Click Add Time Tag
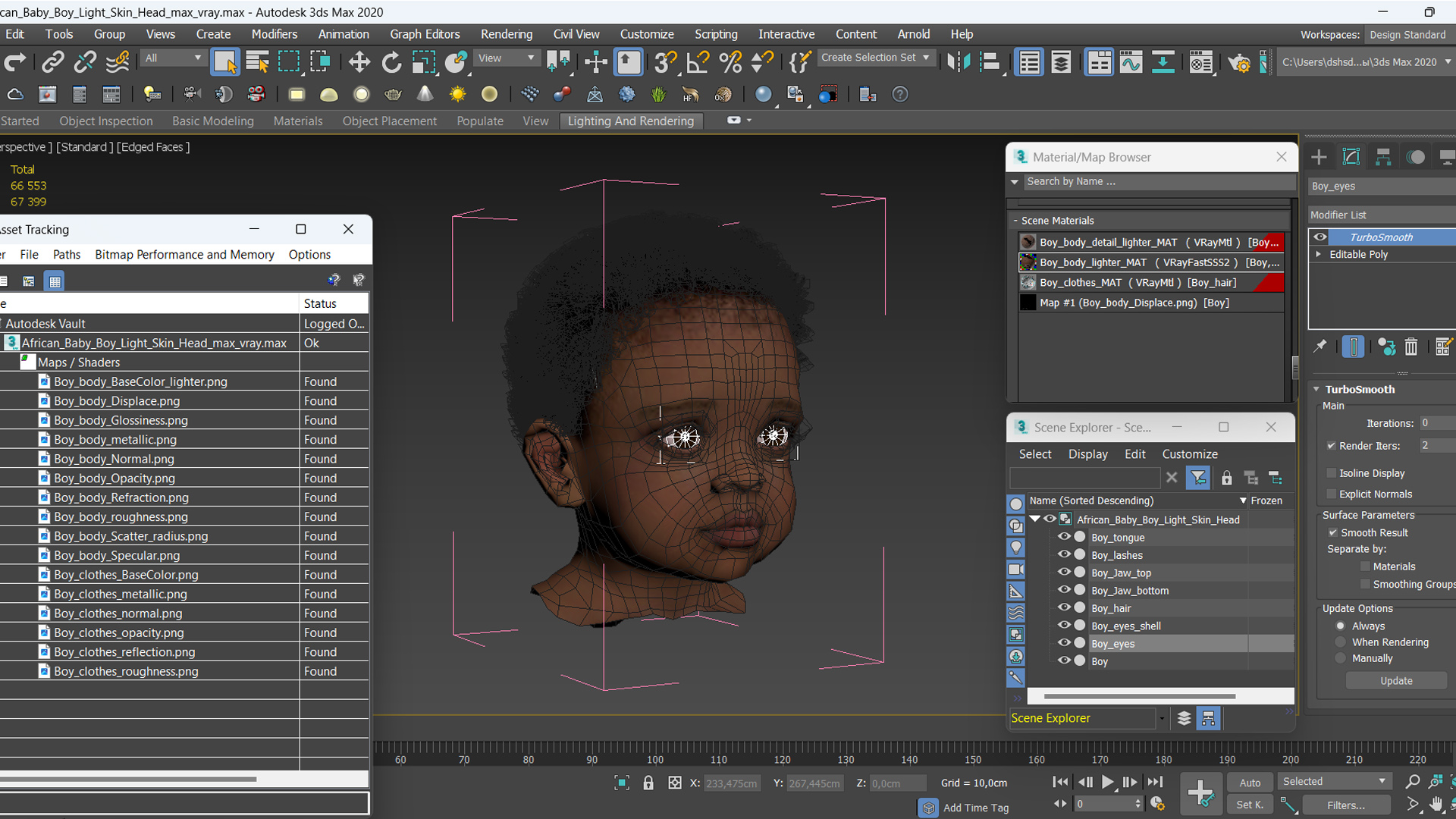The image size is (1456, 819). [x=975, y=808]
